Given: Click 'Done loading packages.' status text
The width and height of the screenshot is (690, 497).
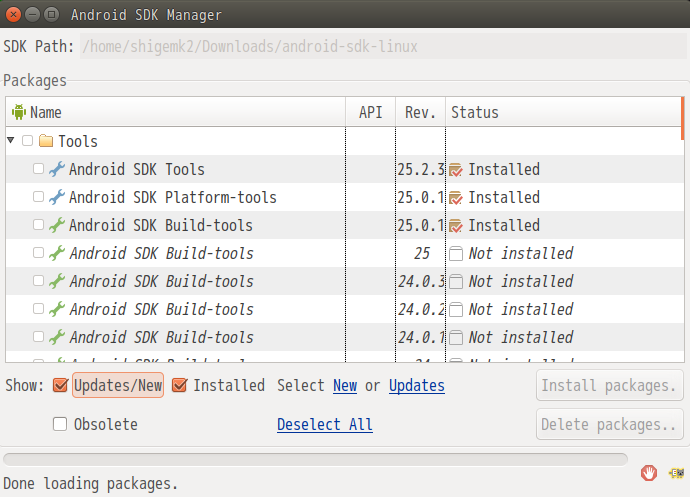Looking at the screenshot, I should (x=90, y=483).
